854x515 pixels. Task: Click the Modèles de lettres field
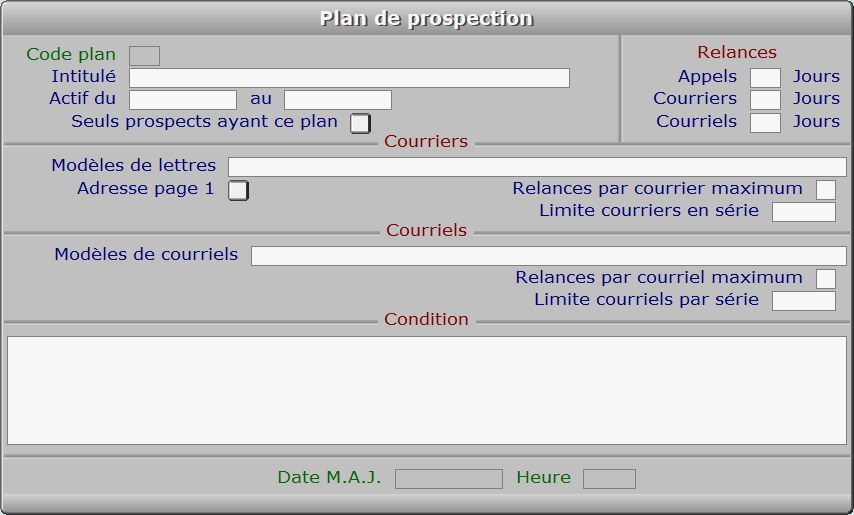[x=537, y=167]
